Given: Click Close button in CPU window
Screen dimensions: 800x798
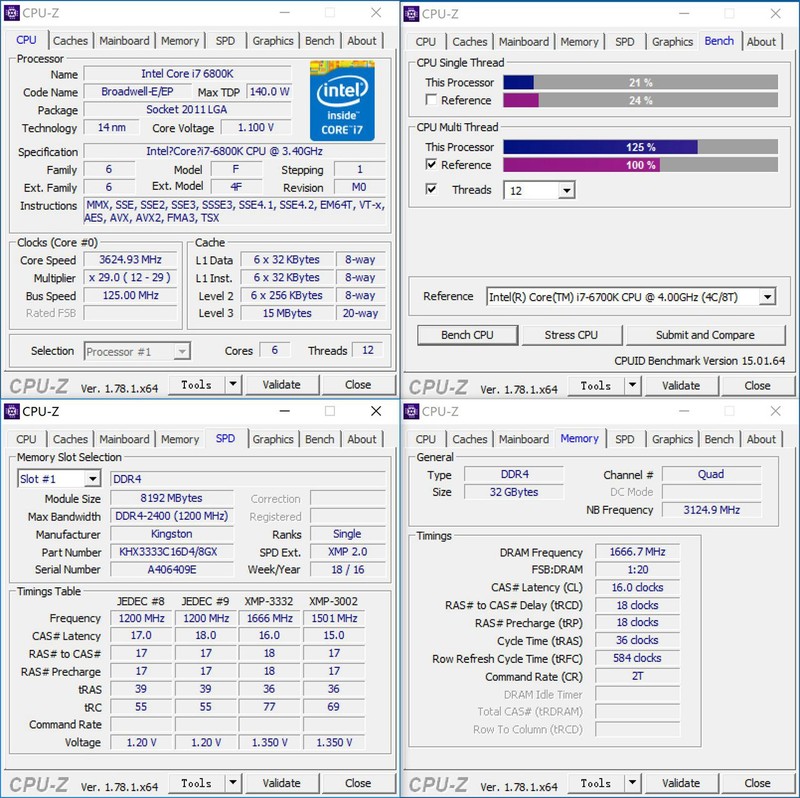Looking at the screenshot, I should click(x=358, y=385).
